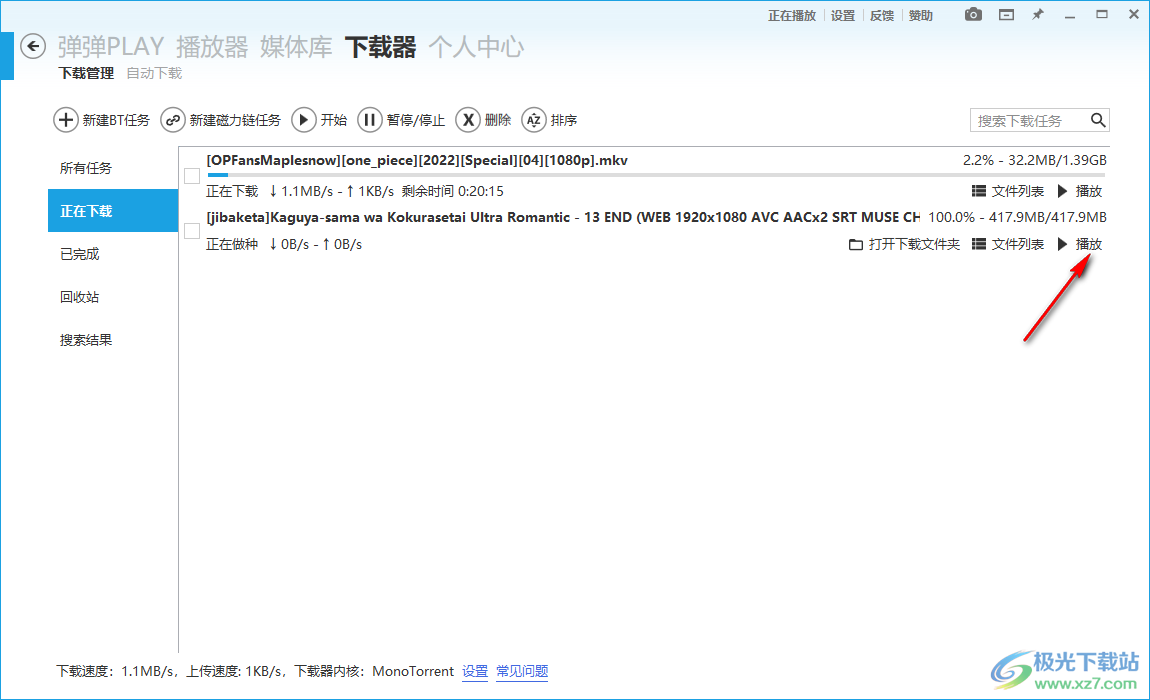
Task: Take a screenshot with camera icon
Action: (x=973, y=15)
